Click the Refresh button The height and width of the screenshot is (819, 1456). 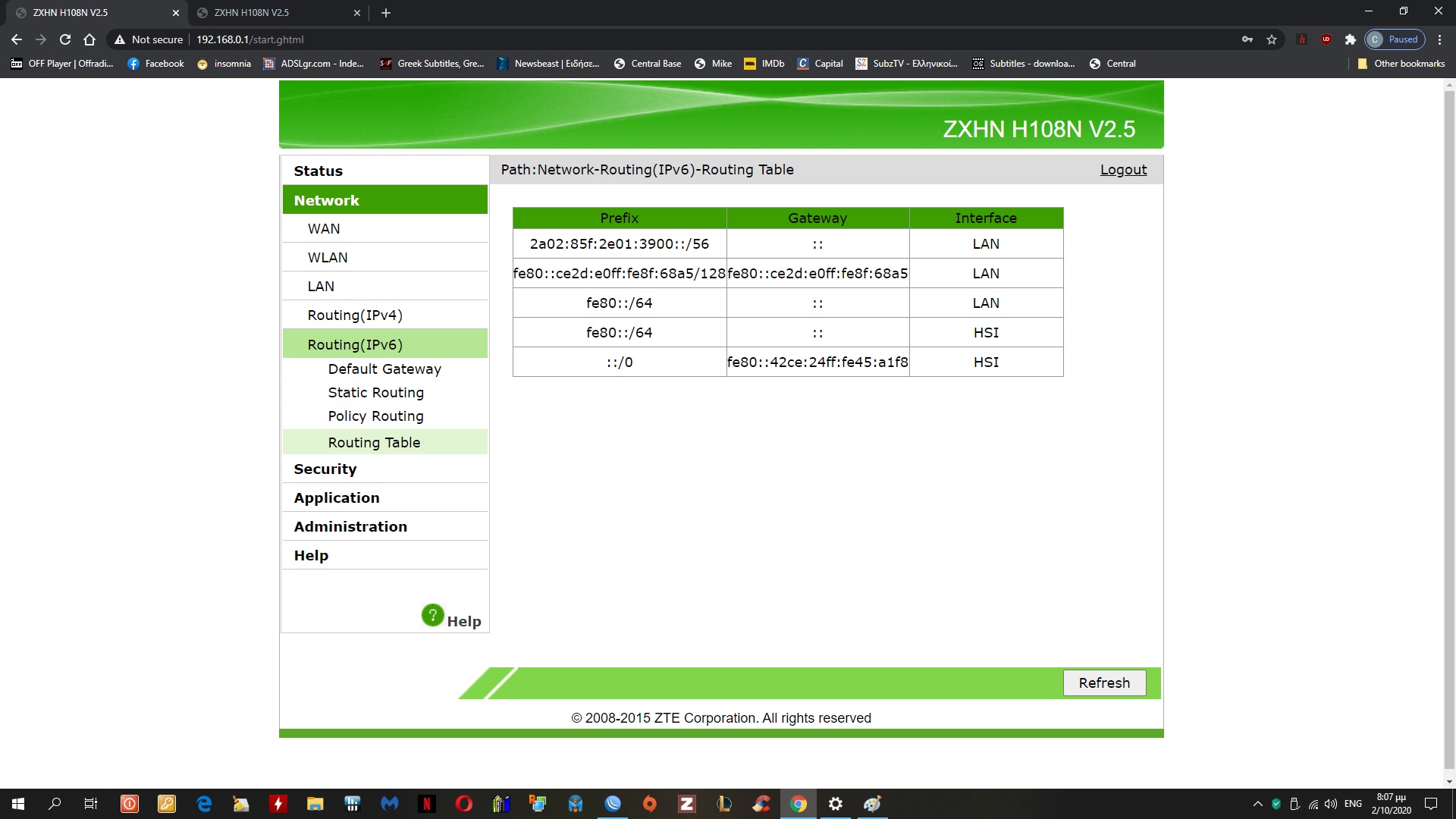click(1103, 682)
